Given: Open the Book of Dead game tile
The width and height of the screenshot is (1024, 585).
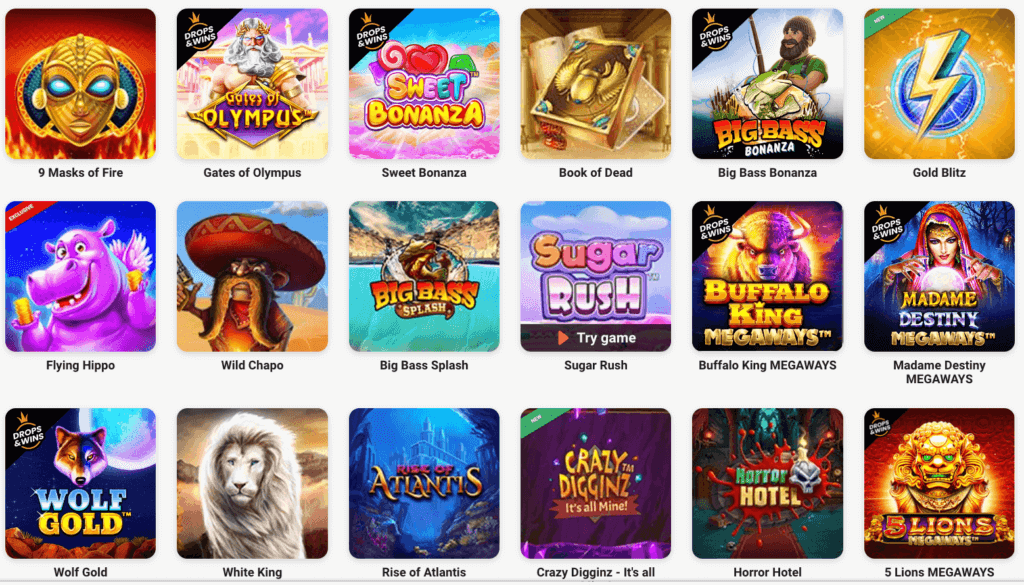Looking at the screenshot, I should [x=596, y=84].
